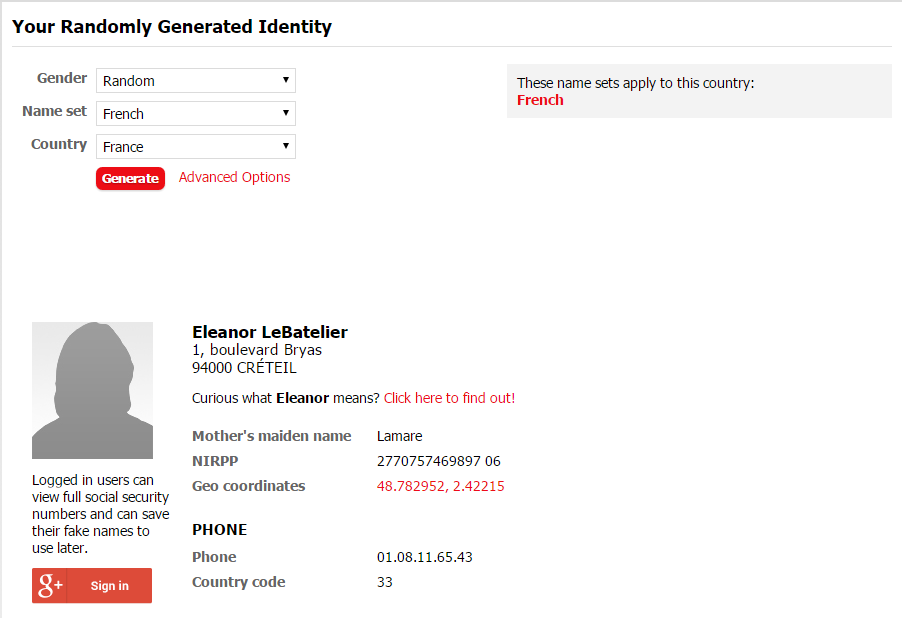This screenshot has height=618, width=902.
Task: Click the phone number 01.08.11.65.43
Action: coord(424,557)
